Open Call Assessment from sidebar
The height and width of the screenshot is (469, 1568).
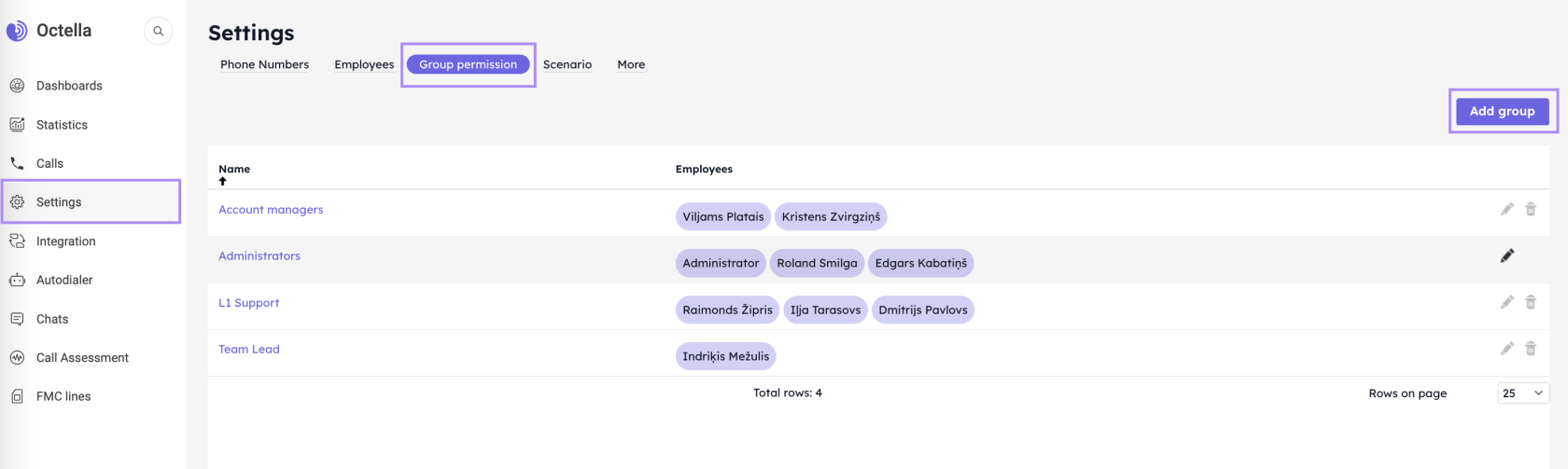pos(82,358)
